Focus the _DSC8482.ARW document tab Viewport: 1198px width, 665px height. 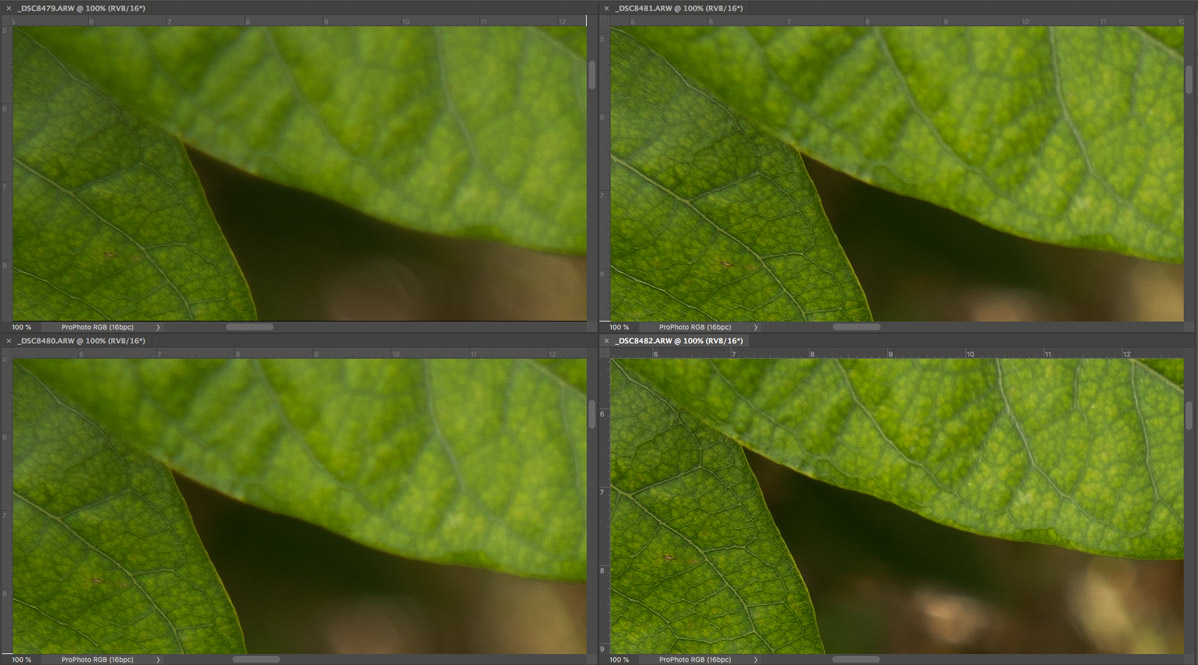(679, 341)
